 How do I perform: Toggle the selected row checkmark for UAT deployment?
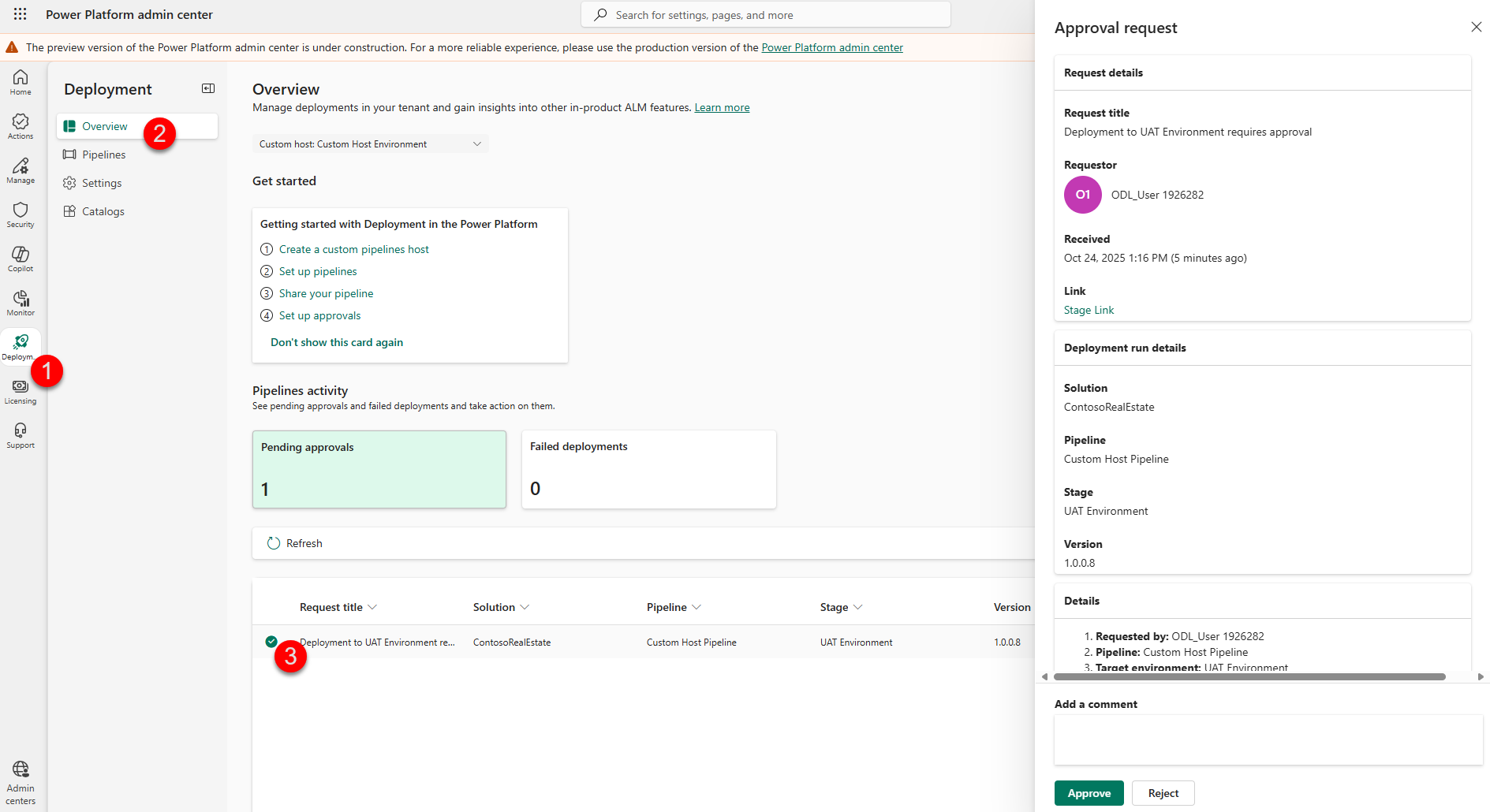point(271,642)
